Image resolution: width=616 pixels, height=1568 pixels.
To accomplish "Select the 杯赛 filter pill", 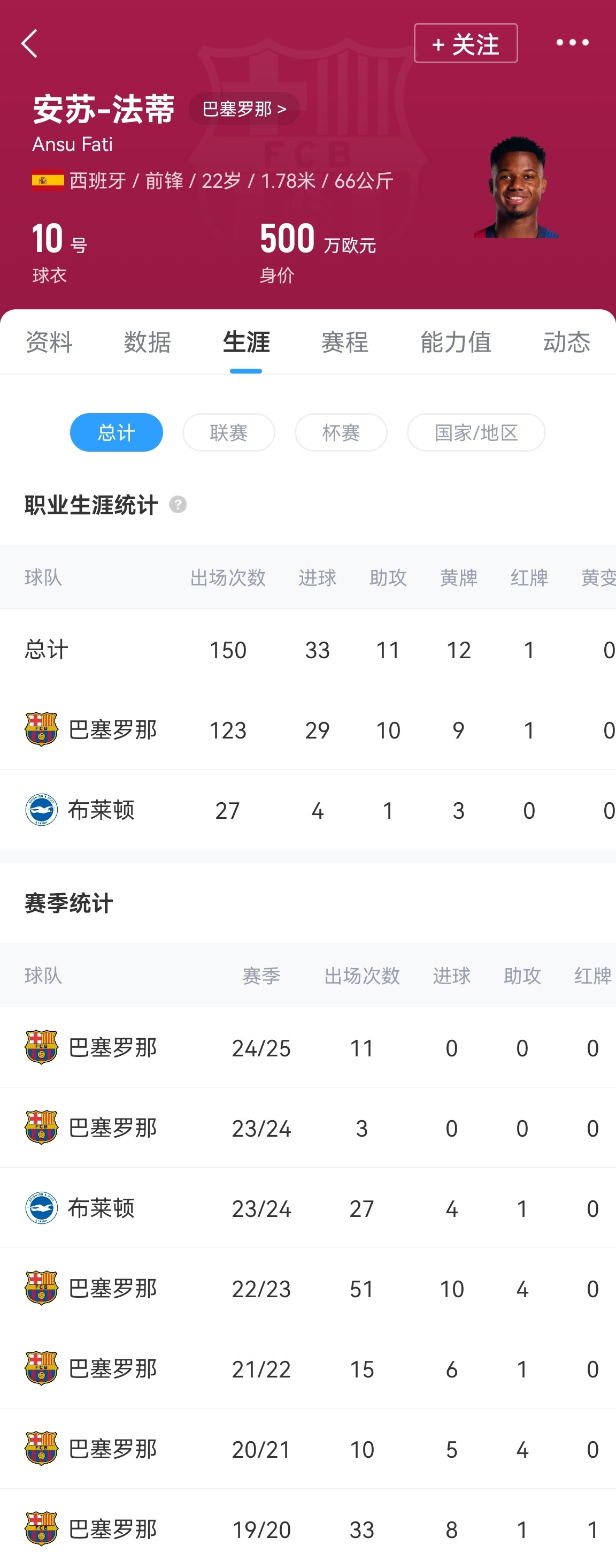I will (x=341, y=432).
